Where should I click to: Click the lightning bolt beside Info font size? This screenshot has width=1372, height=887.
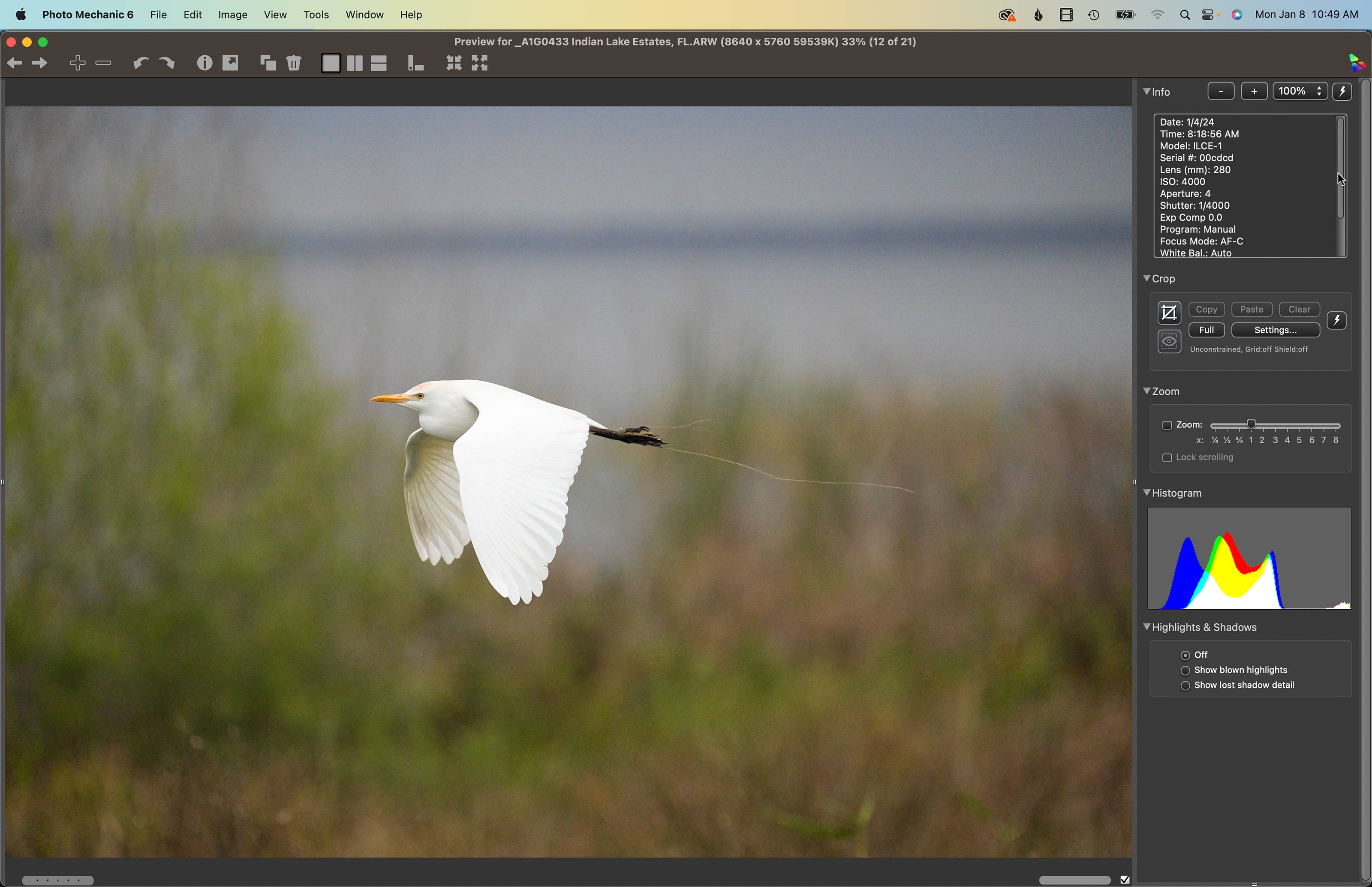pyautogui.click(x=1342, y=92)
